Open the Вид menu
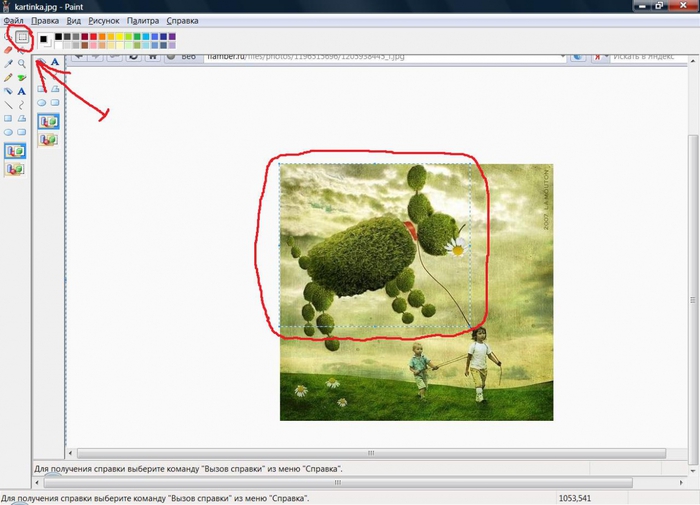Image resolution: width=700 pixels, height=505 pixels. point(74,21)
